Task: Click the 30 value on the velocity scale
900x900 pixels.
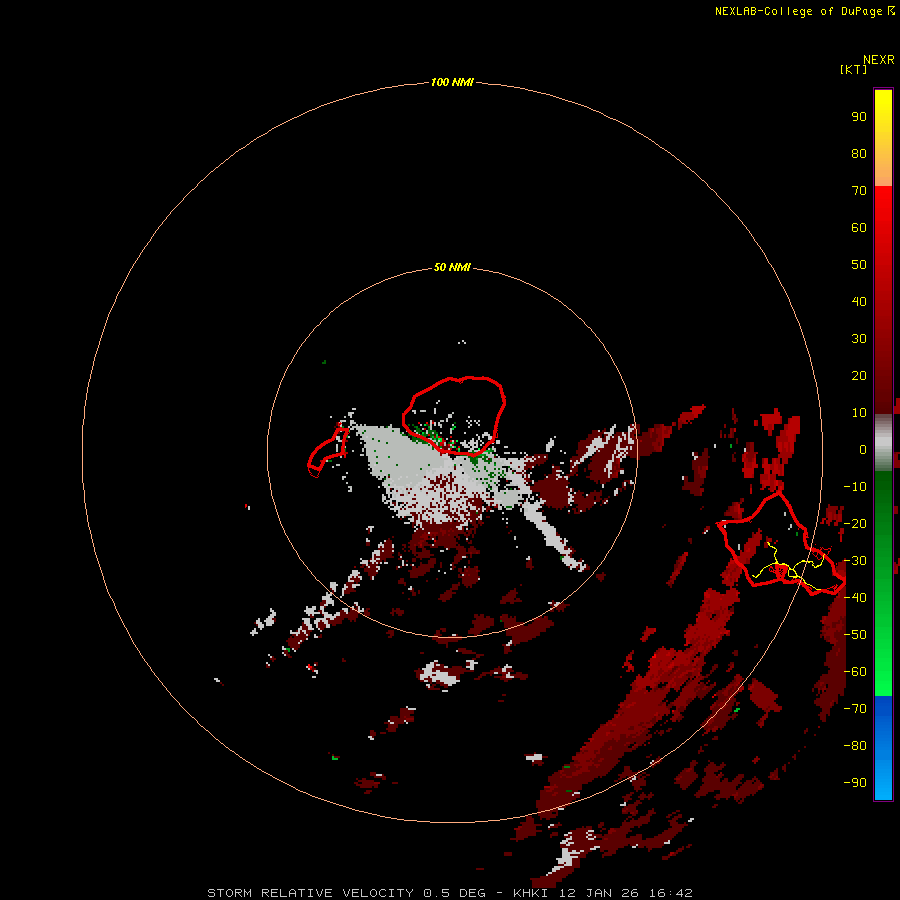Action: [x=859, y=339]
